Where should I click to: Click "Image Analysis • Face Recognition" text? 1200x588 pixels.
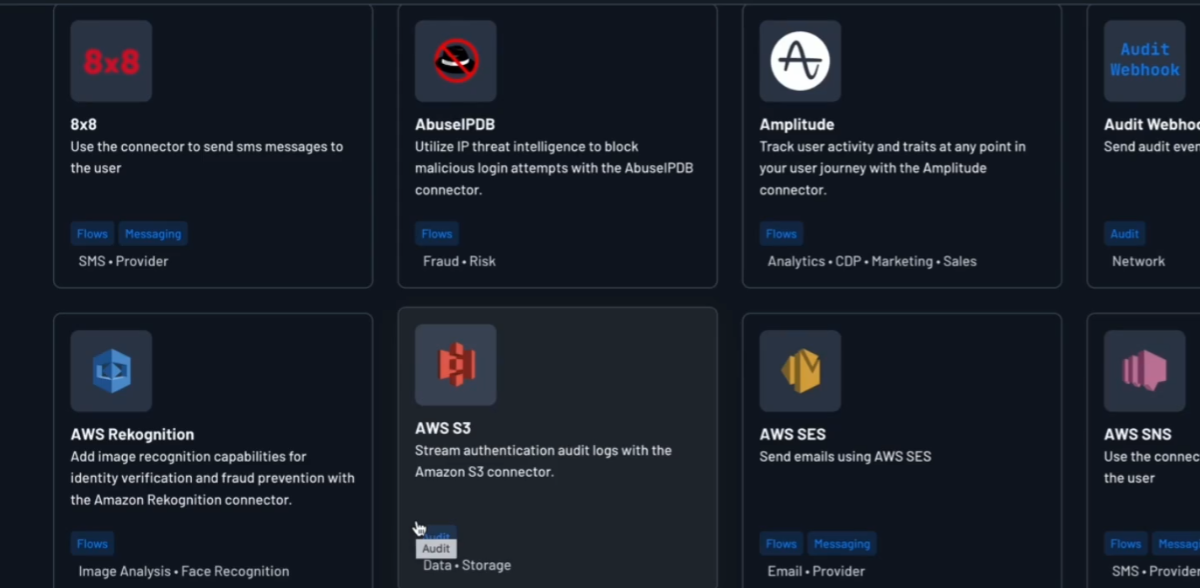click(x=184, y=571)
